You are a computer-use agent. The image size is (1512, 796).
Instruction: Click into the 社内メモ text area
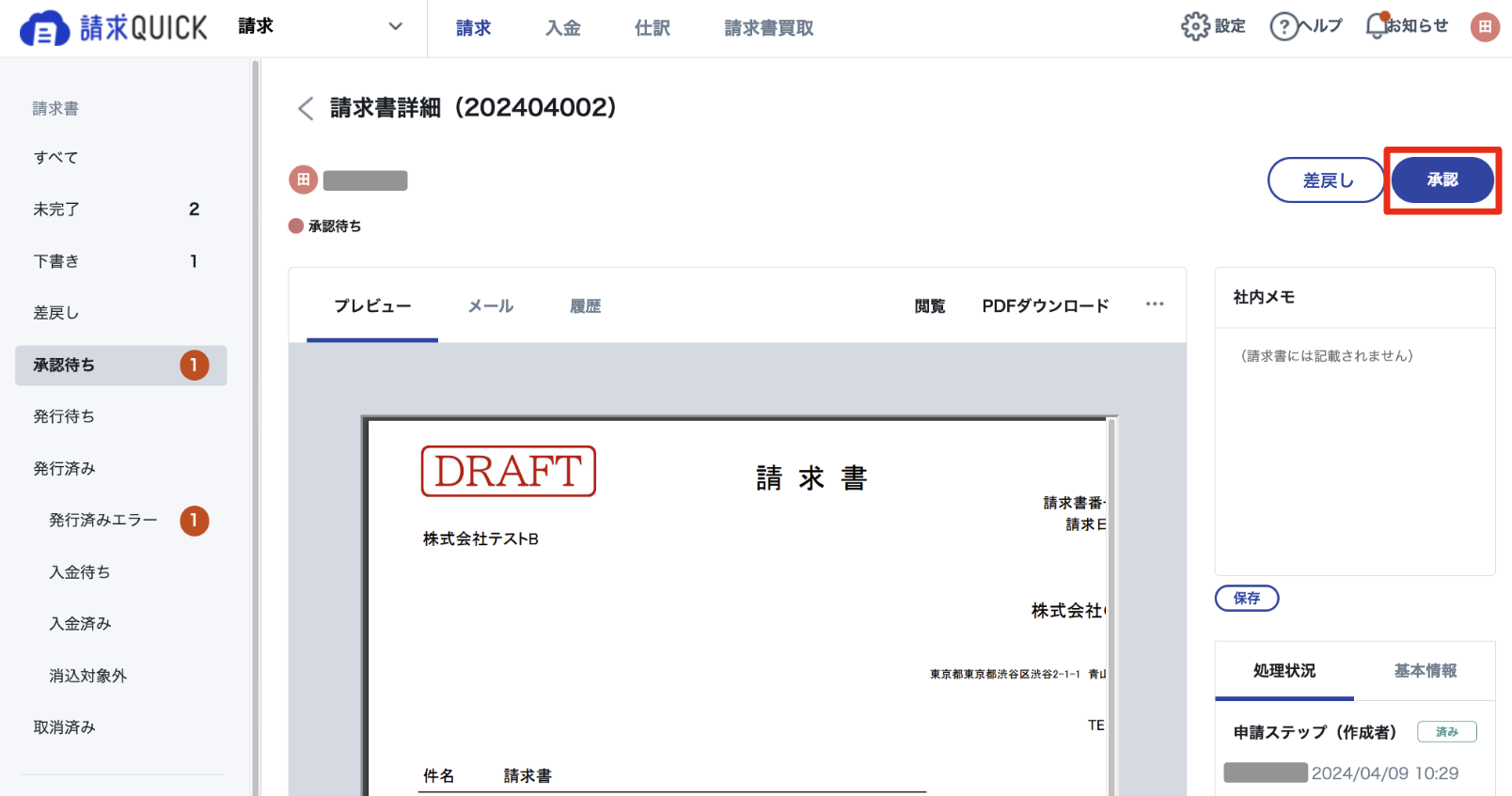coord(1355,451)
